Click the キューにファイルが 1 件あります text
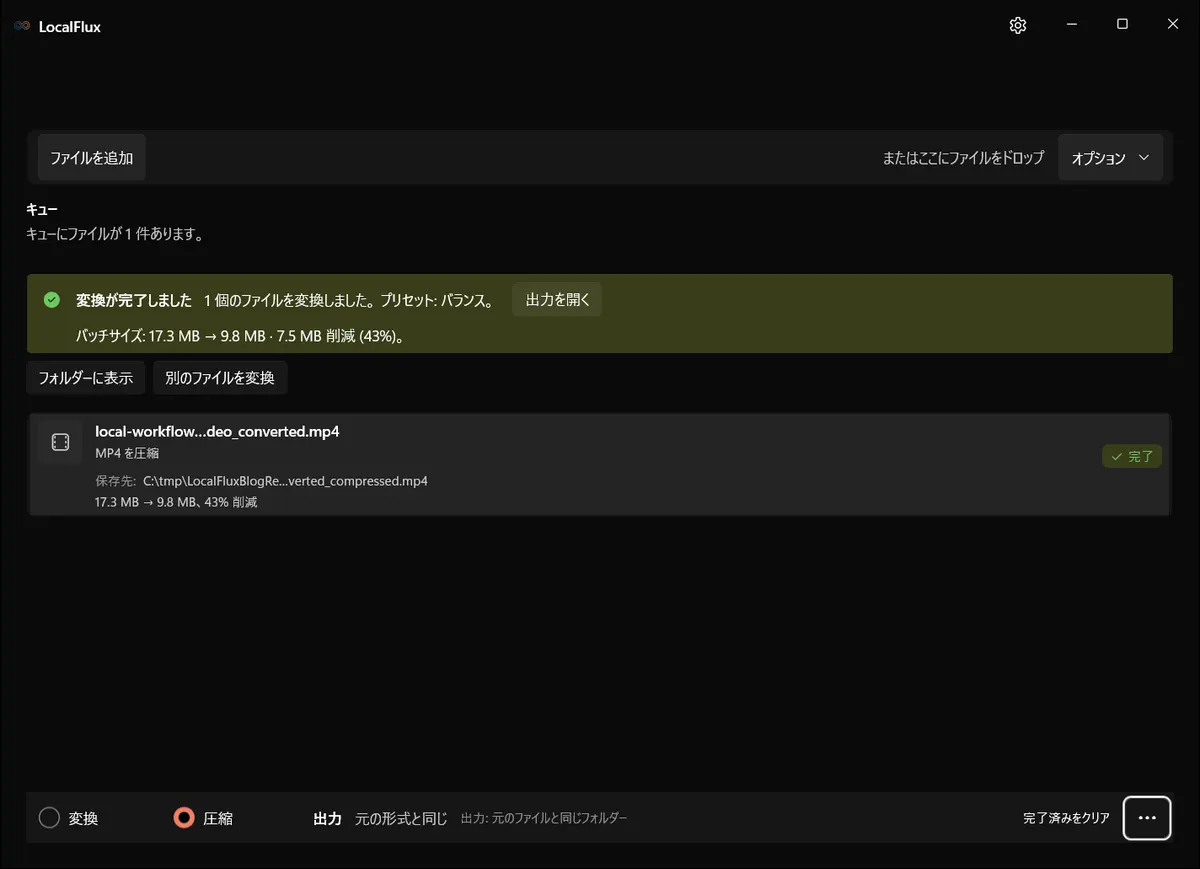Image resolution: width=1200 pixels, height=869 pixels. coord(115,235)
